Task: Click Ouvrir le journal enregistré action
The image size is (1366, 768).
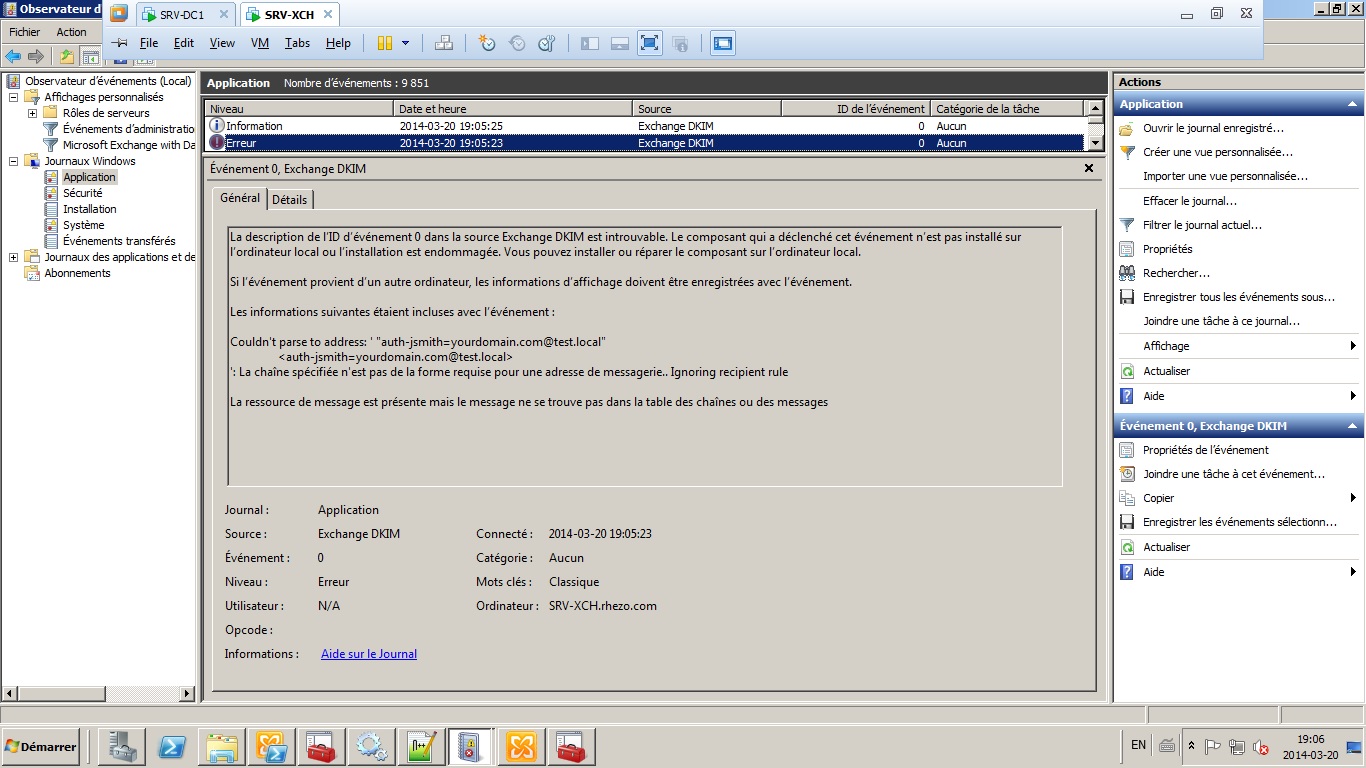Action: click(1213, 128)
